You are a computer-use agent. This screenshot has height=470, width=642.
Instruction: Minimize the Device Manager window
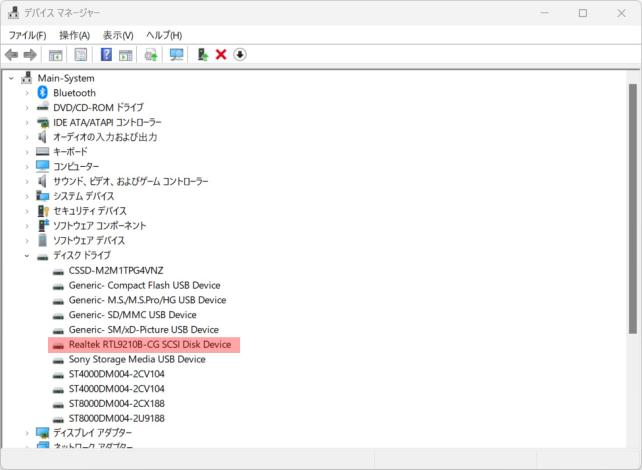[545, 13]
